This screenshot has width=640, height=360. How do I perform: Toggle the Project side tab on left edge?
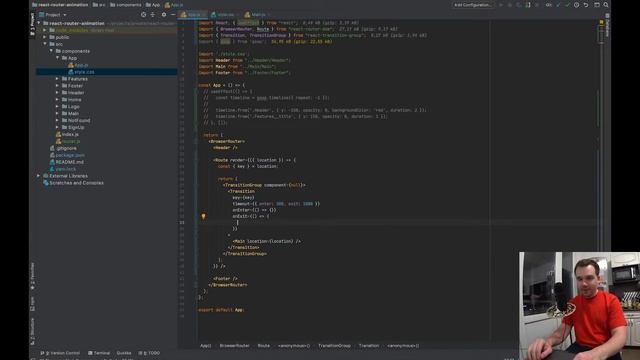coord(32,24)
